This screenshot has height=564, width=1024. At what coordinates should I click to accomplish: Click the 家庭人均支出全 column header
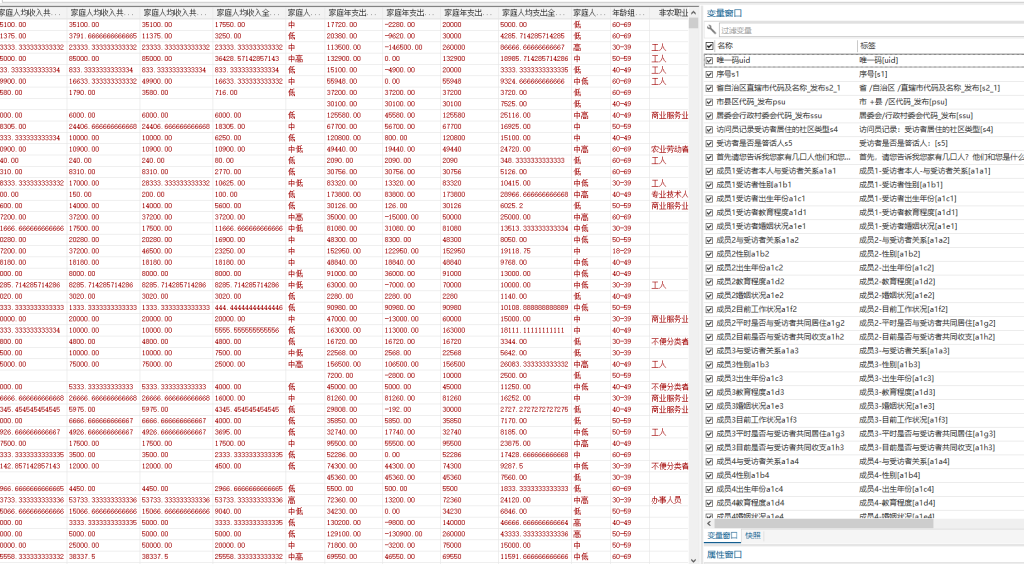(x=533, y=12)
